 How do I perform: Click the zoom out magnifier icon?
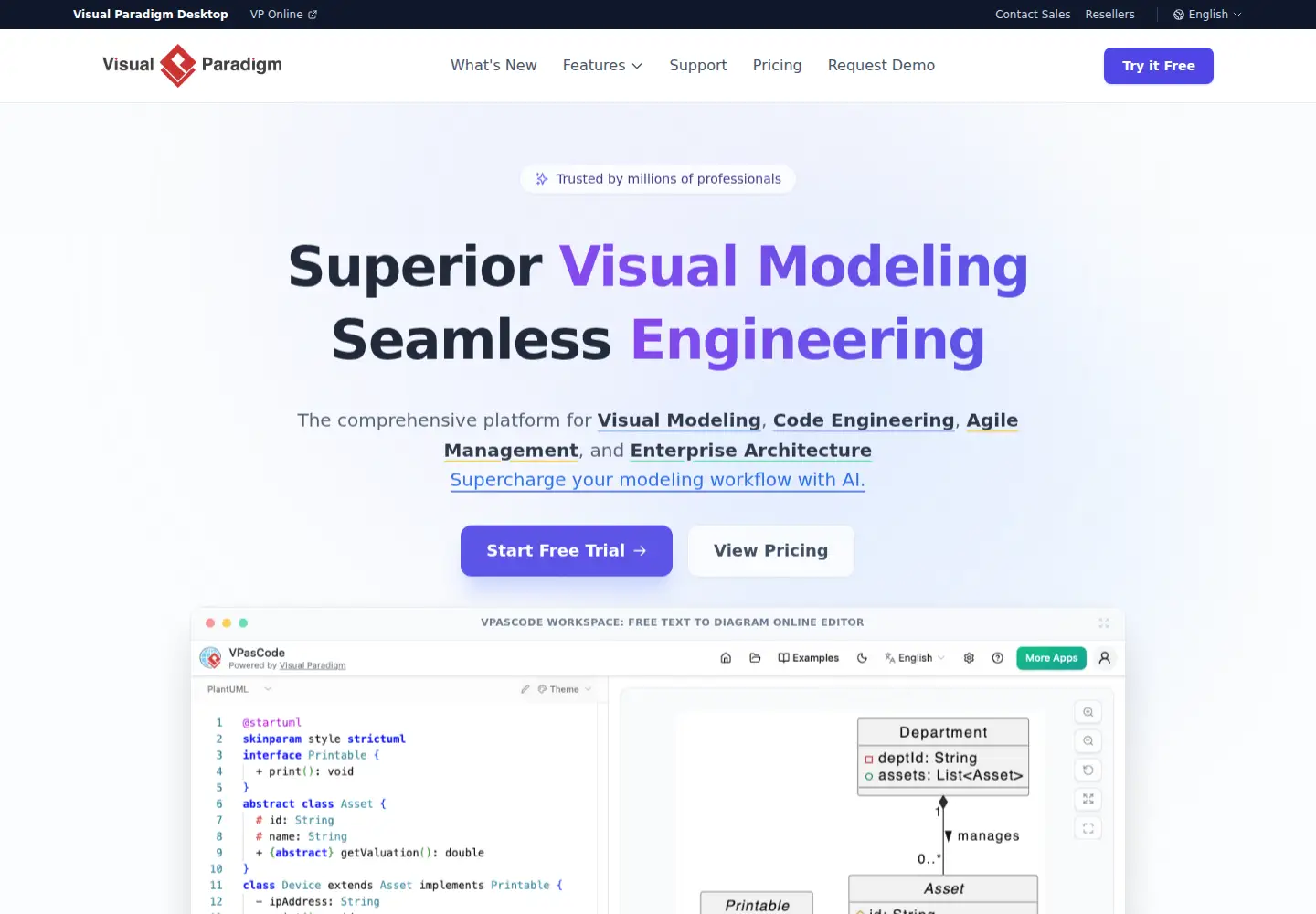(1088, 741)
